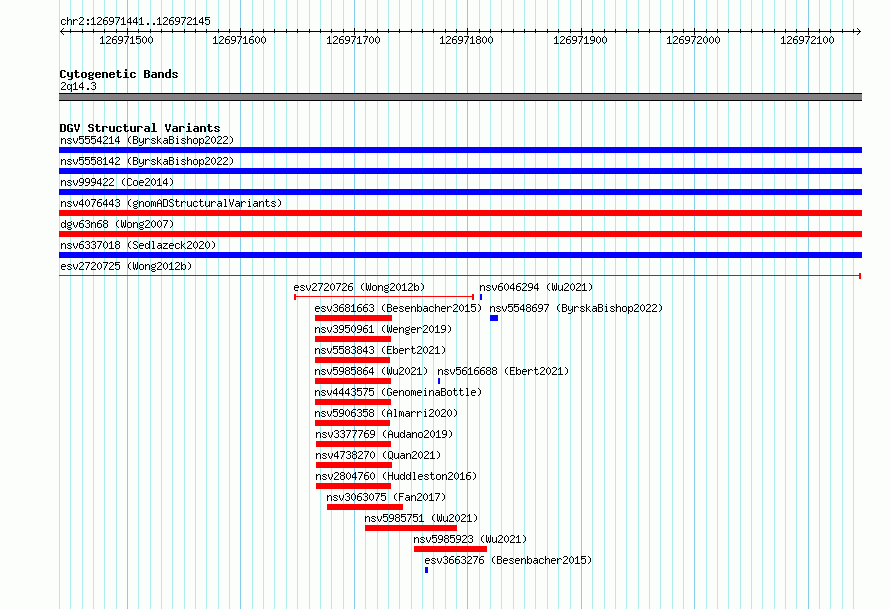Select the red bar under nsv5583843
This screenshot has height=609, width=890.
pos(352,360)
